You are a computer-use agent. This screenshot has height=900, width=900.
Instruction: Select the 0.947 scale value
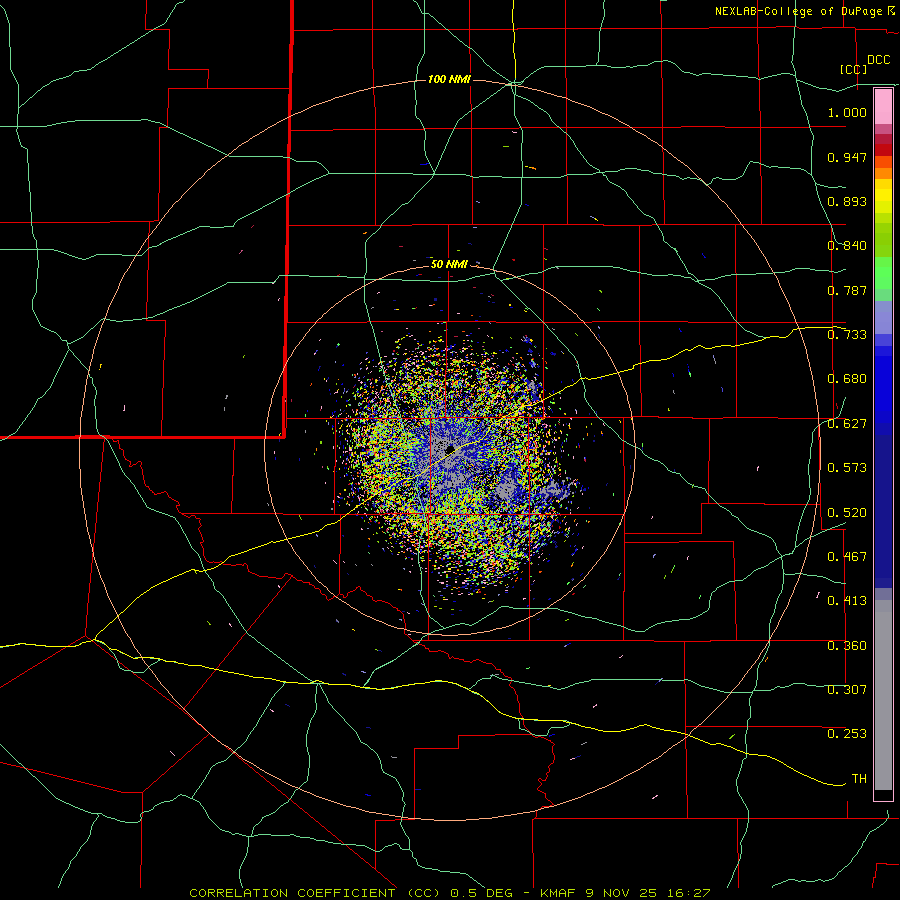point(847,157)
